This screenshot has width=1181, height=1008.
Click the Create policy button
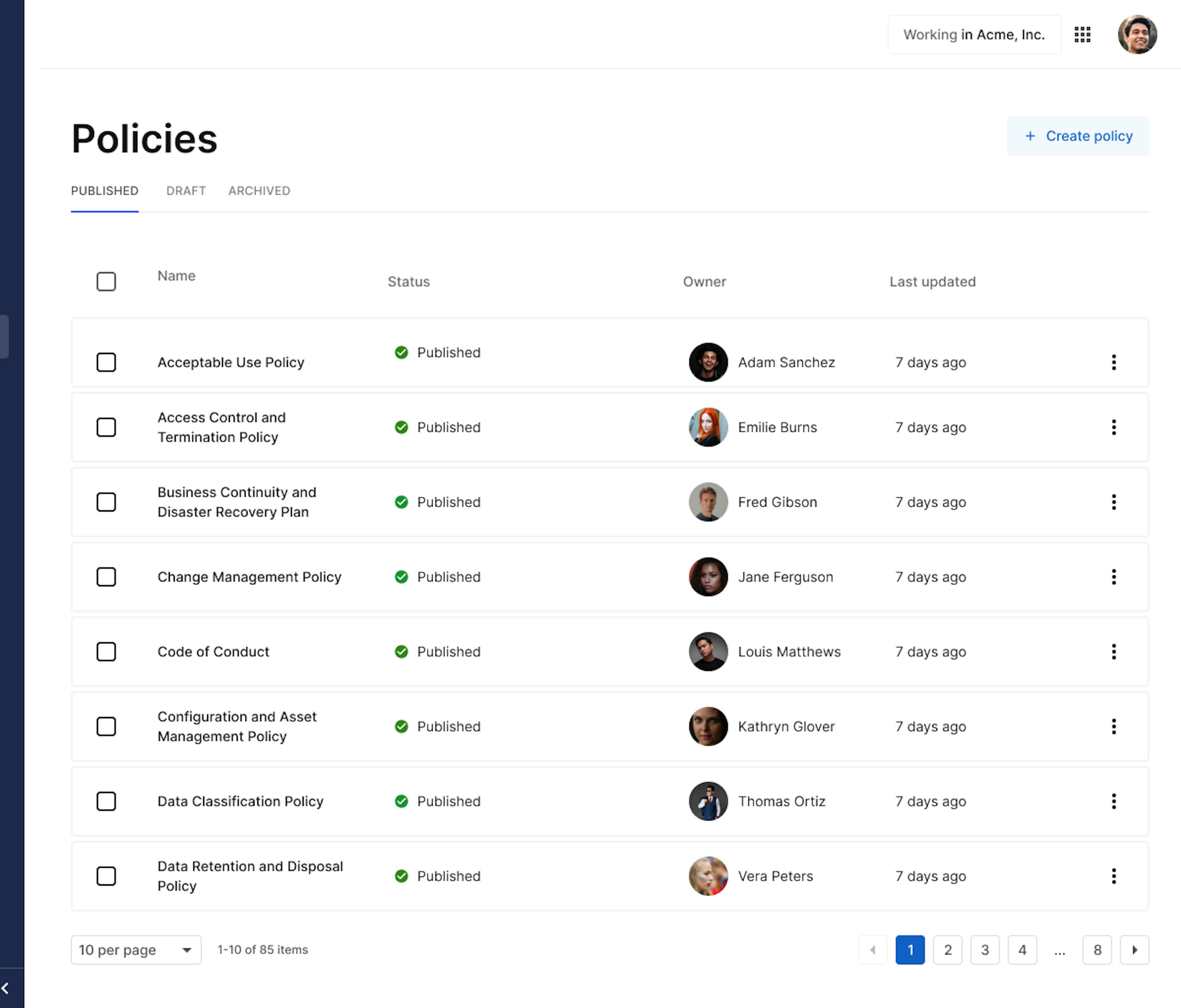coord(1077,136)
